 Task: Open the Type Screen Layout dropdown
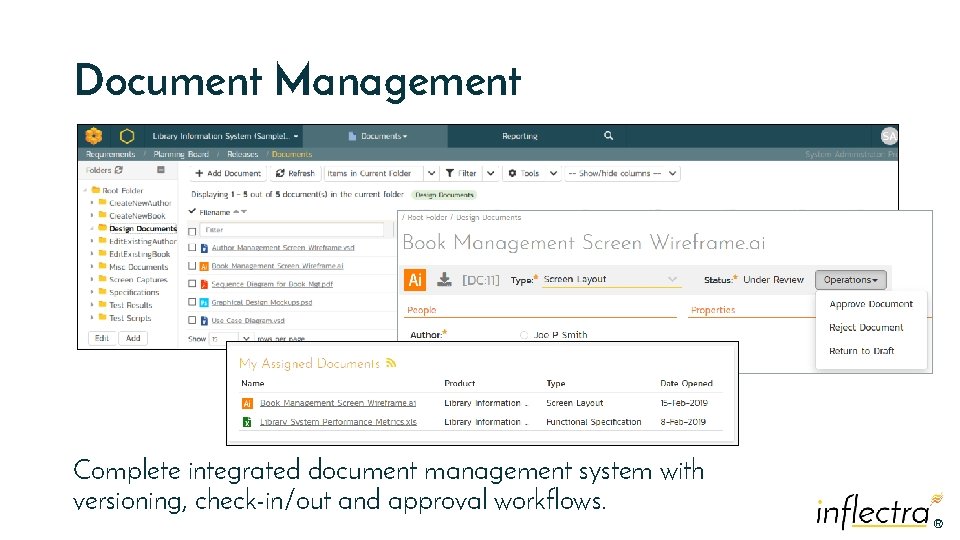coord(611,279)
